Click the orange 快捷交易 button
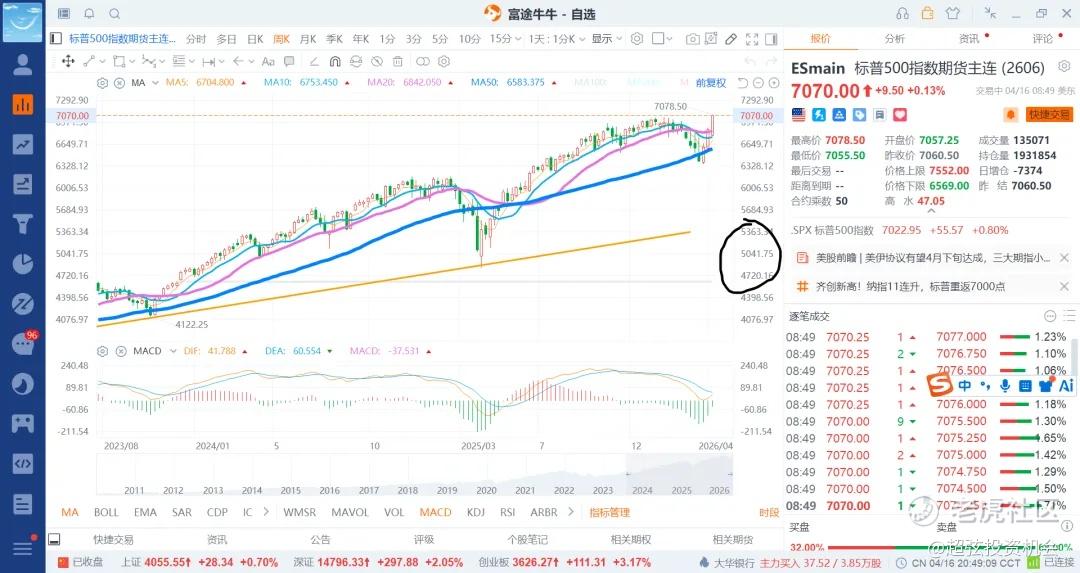Image resolution: width=1080 pixels, height=573 pixels. 1049,114
